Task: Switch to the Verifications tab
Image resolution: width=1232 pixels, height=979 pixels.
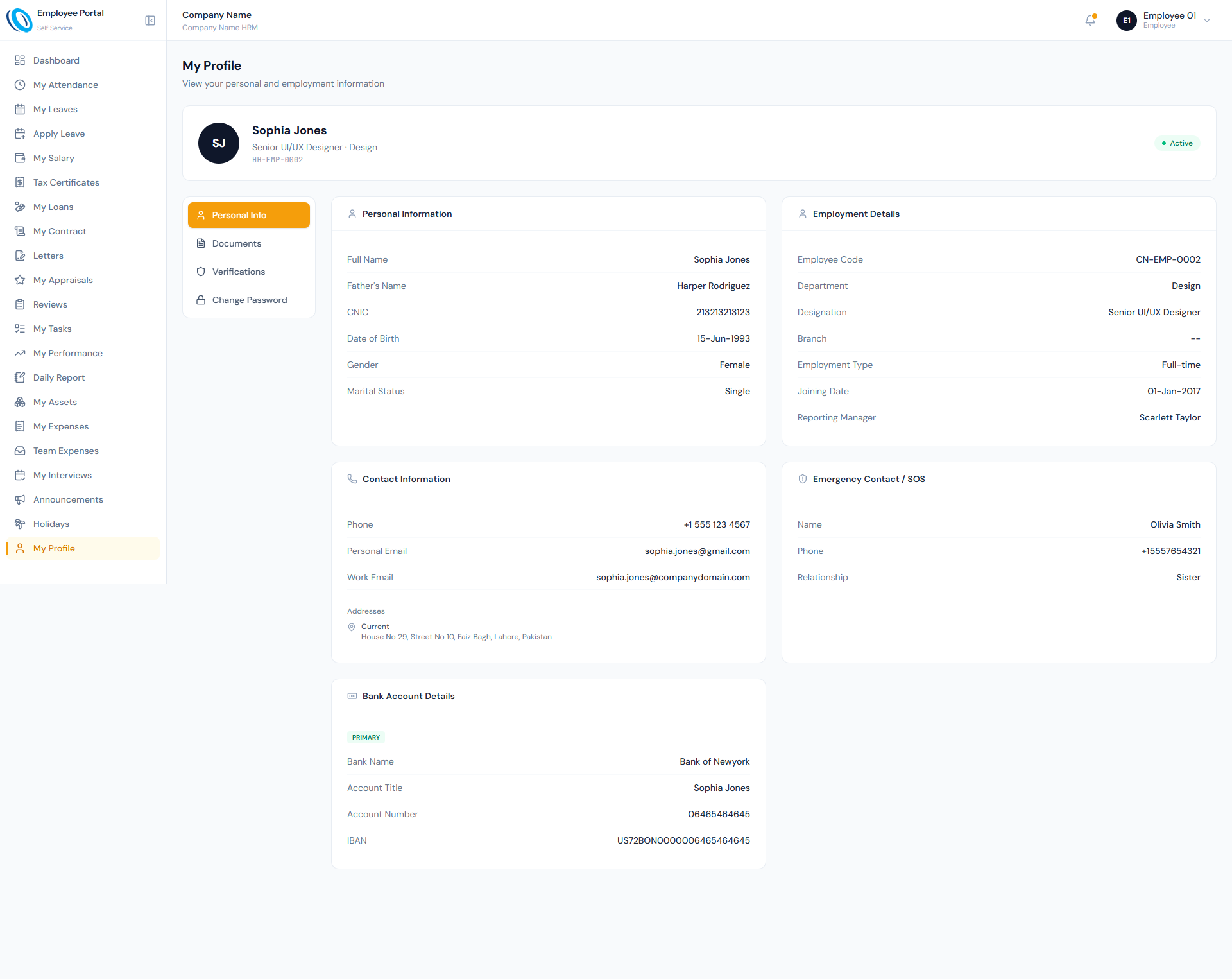Action: pyautogui.click(x=249, y=272)
